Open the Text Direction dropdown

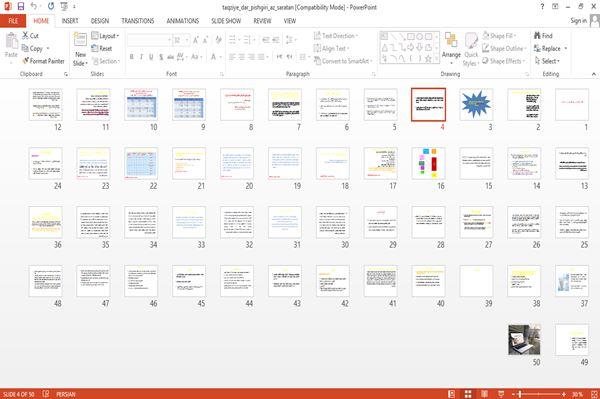[336, 36]
